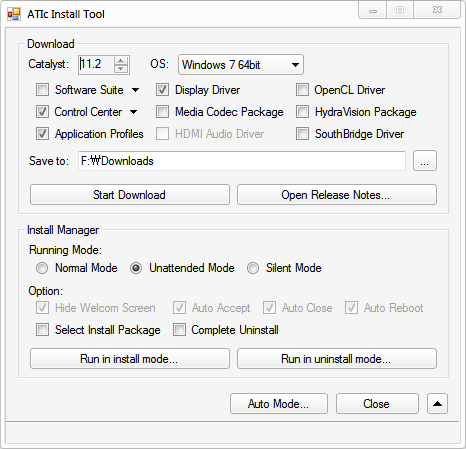Click Run in install mode button
The image size is (466, 449).
[x=130, y=359]
